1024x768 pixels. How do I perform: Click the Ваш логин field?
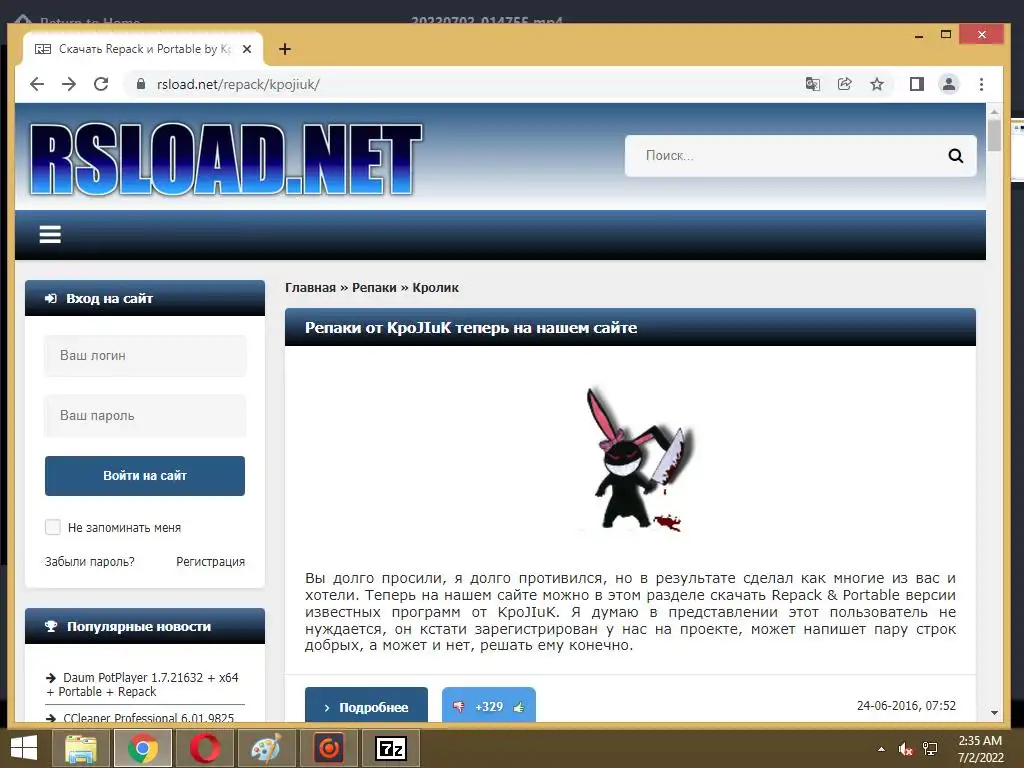[x=145, y=355]
